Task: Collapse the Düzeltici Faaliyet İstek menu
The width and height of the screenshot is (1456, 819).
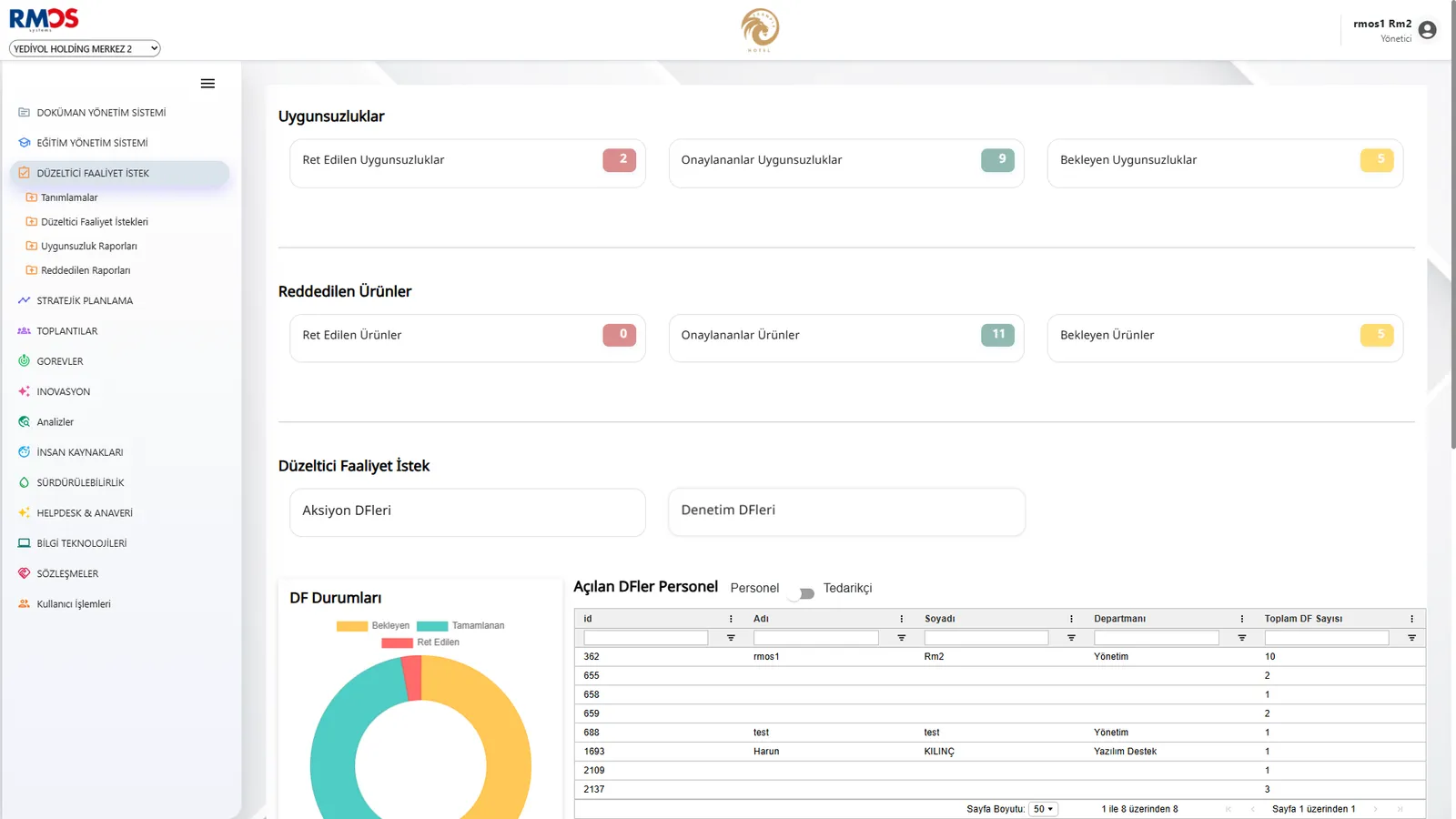Action: point(120,173)
